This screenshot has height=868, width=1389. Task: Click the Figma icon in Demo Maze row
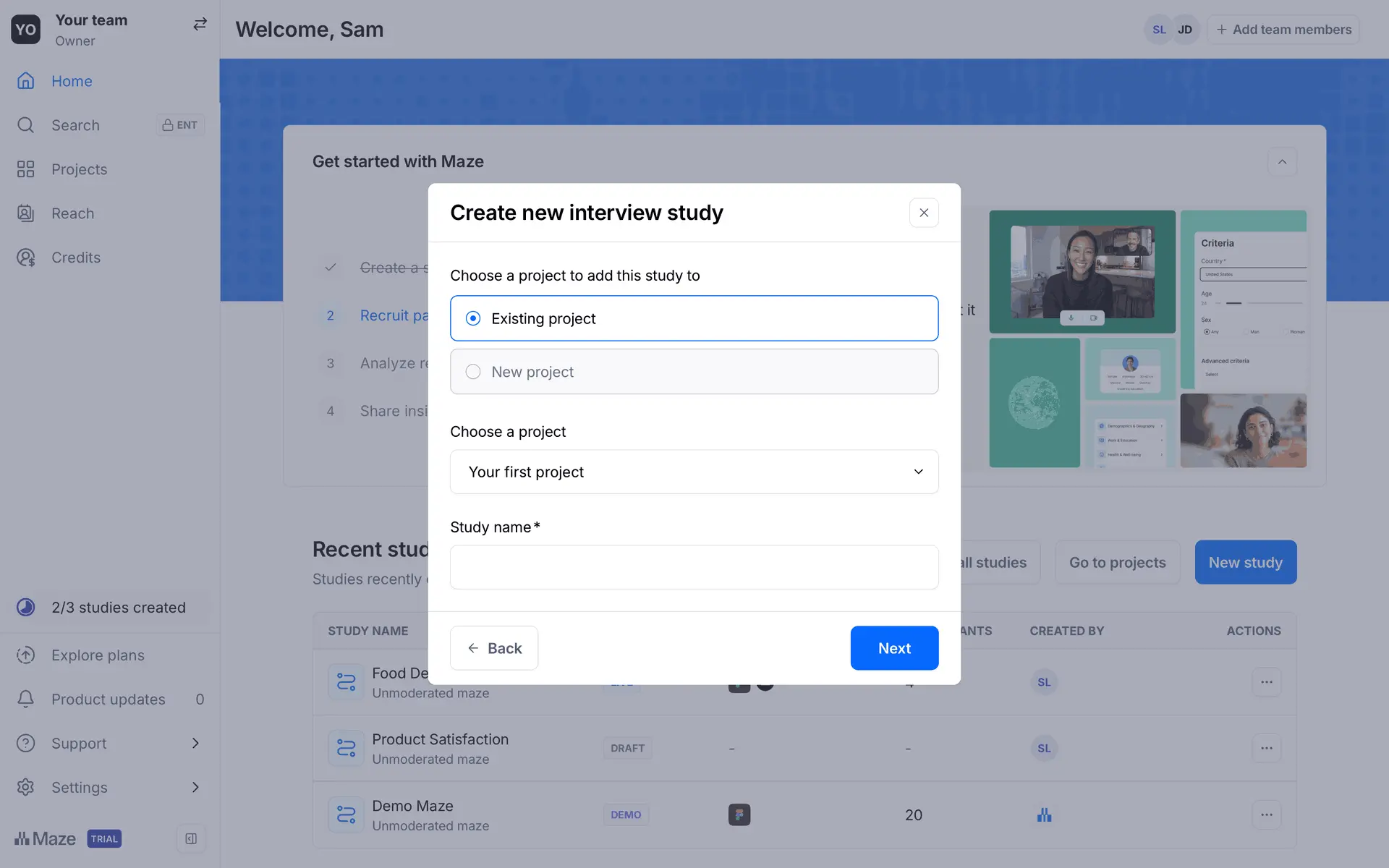coord(739,814)
